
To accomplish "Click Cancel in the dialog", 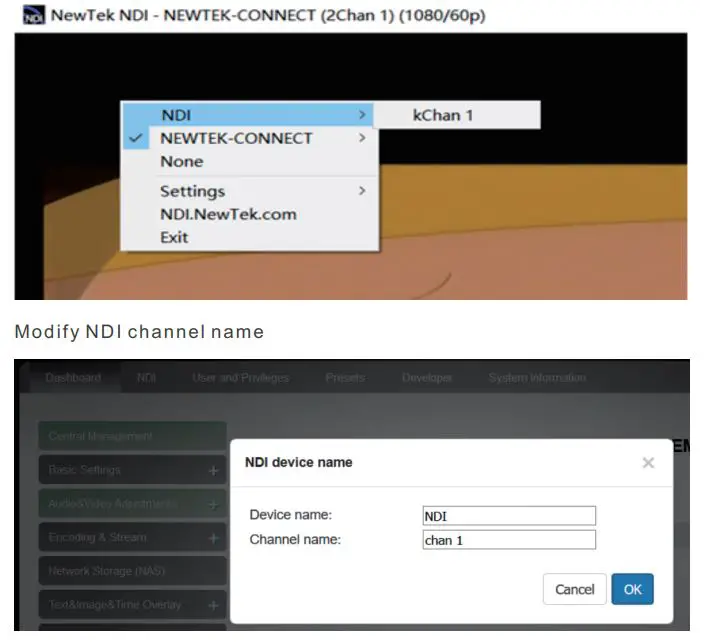I will pos(574,589).
